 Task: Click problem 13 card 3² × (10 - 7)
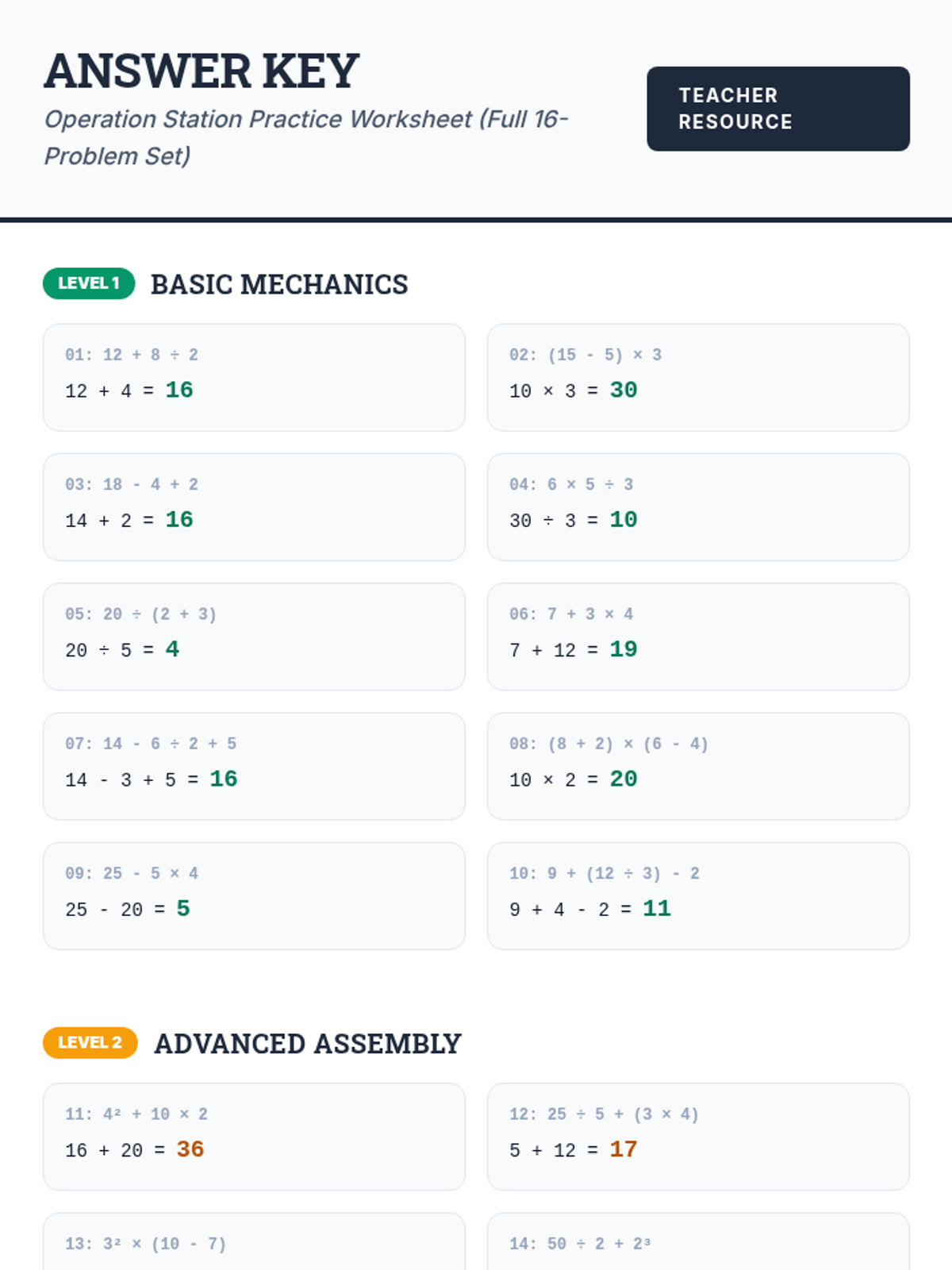click(x=254, y=1241)
